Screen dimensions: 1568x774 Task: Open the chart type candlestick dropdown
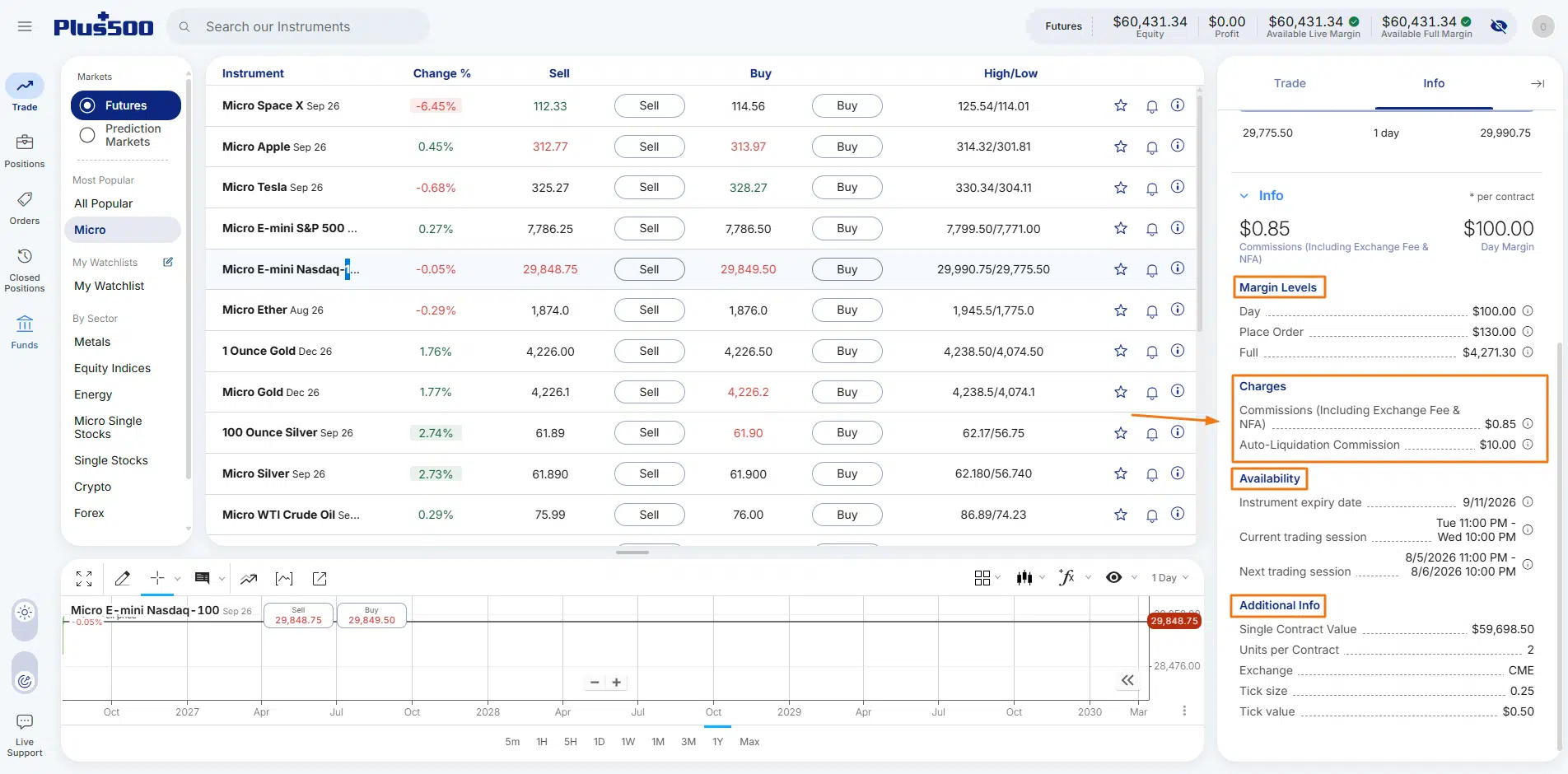coord(1029,578)
